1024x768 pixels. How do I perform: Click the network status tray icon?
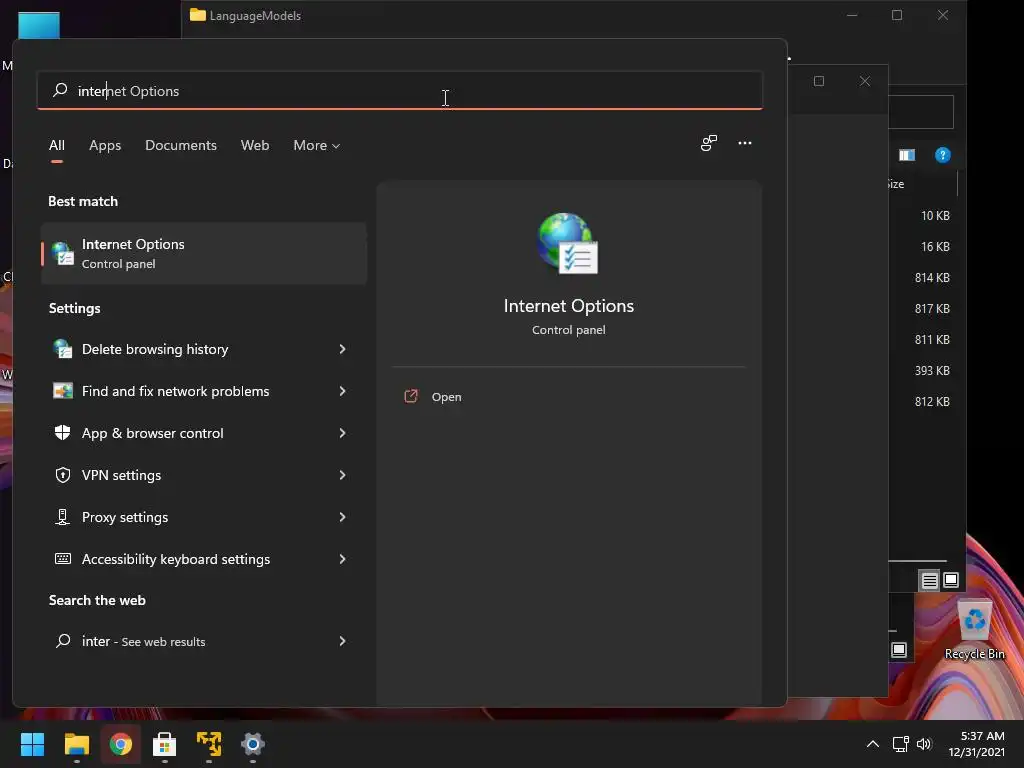[x=901, y=744]
